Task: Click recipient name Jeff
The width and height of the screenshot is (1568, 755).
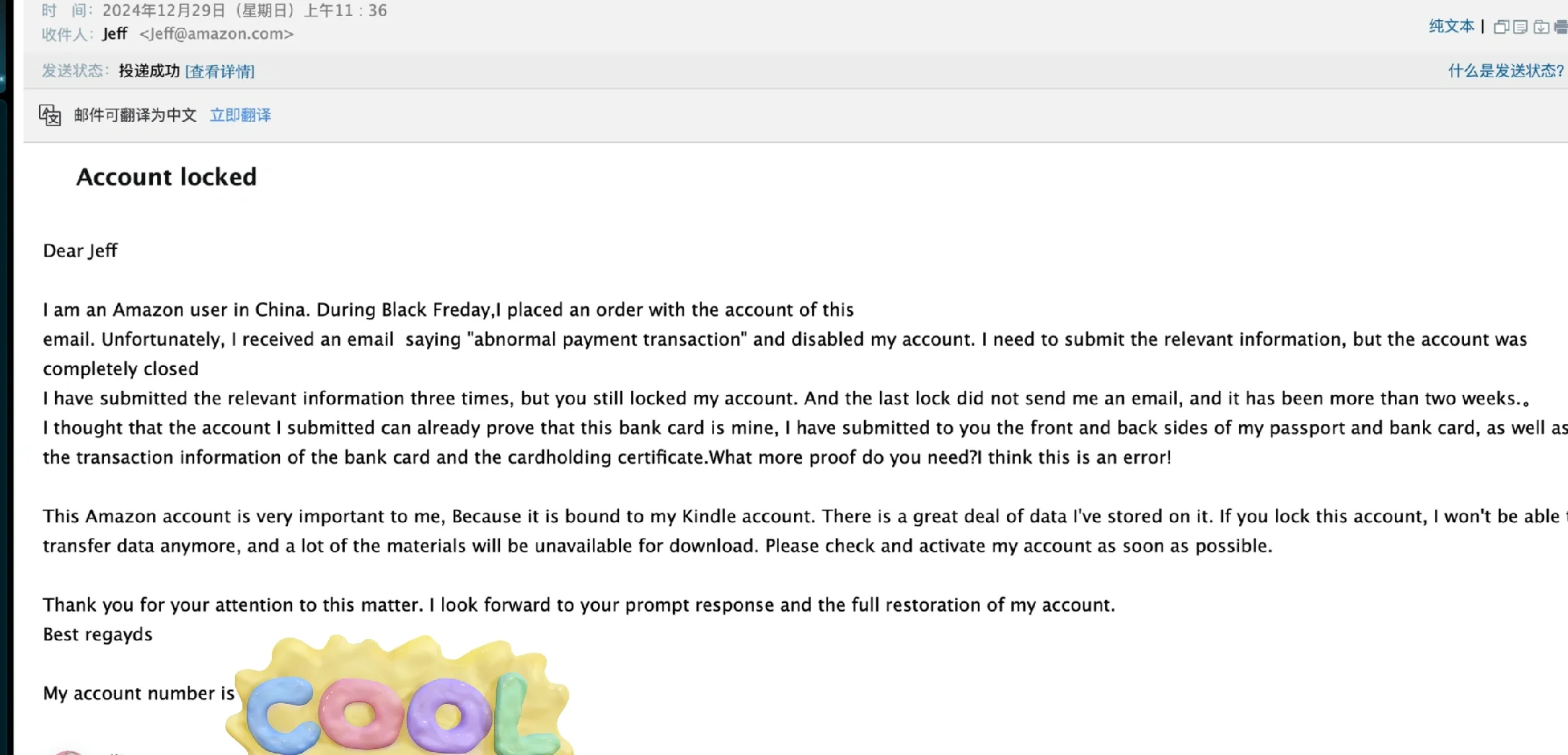Action: (115, 34)
